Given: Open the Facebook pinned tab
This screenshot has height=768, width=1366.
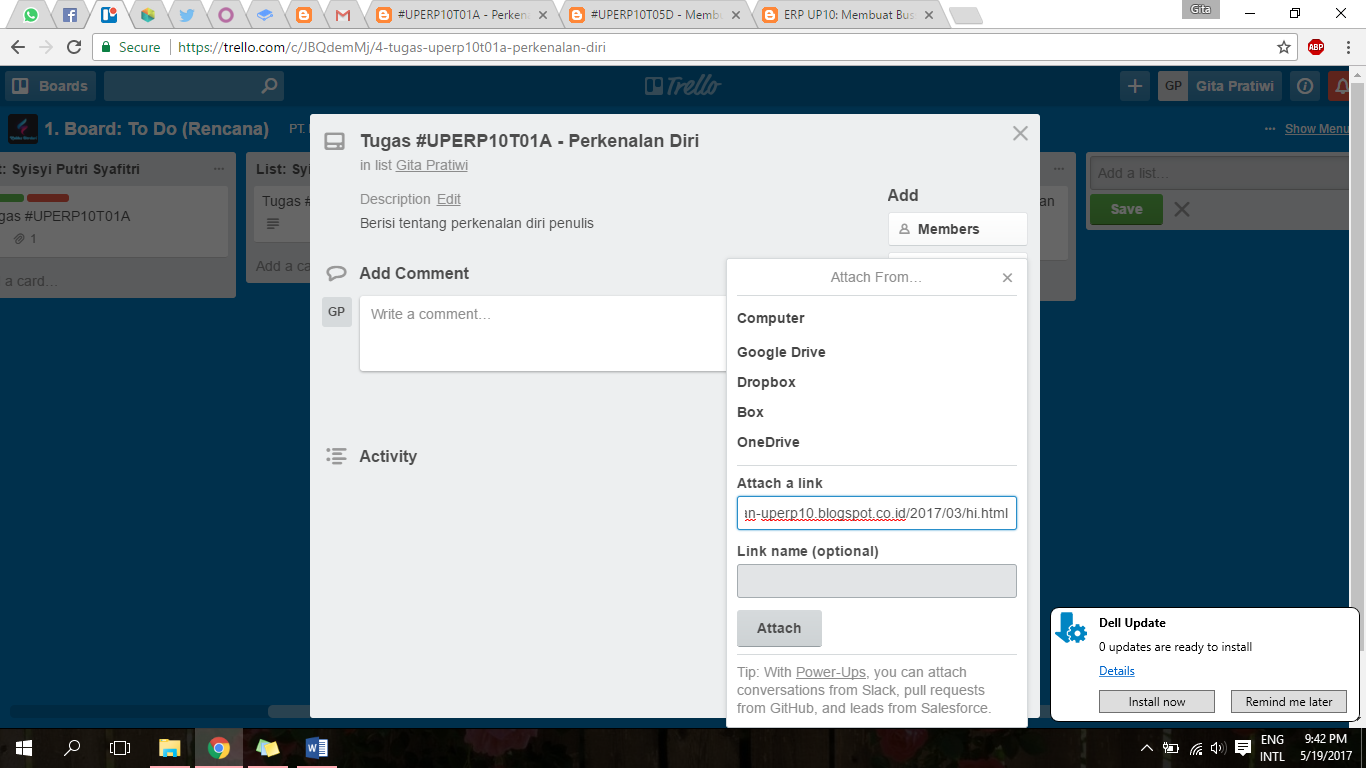Looking at the screenshot, I should [x=70, y=15].
